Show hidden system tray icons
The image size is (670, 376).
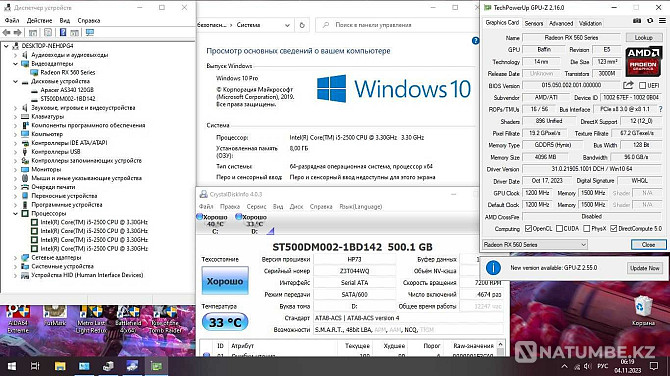pos(564,366)
